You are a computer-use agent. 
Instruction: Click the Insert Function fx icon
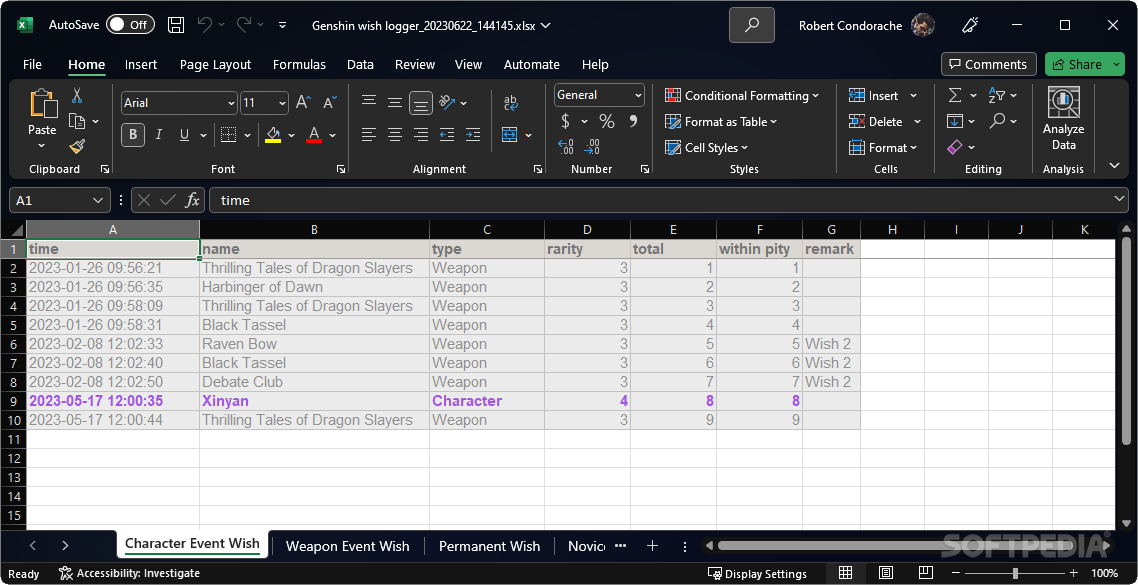pyautogui.click(x=192, y=200)
